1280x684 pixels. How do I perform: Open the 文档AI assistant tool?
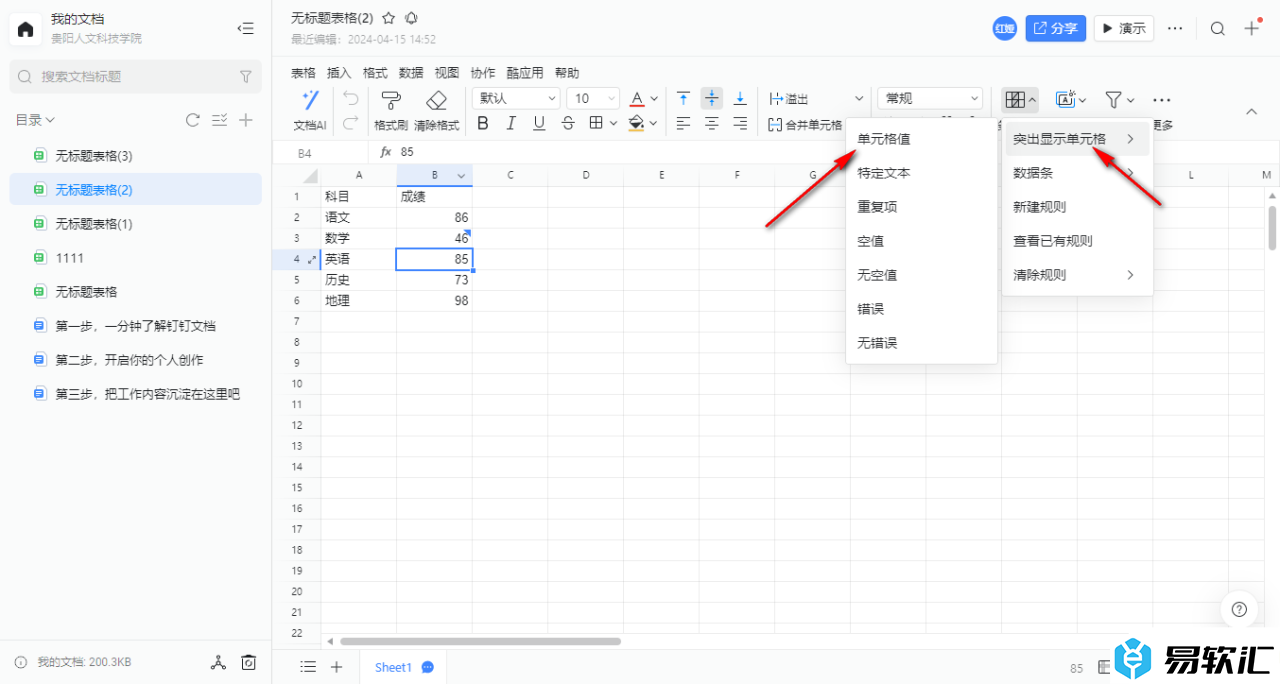pyautogui.click(x=310, y=109)
